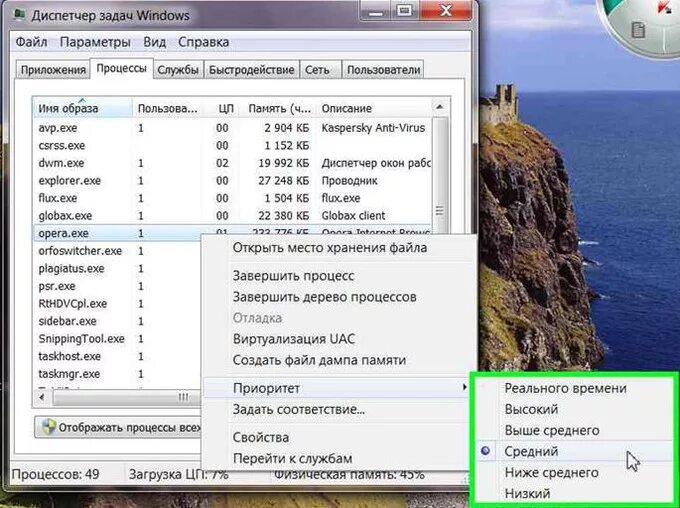Viewport: 680px width, 508px height.
Task: Select the sidebar.exe process row
Action: point(117,321)
